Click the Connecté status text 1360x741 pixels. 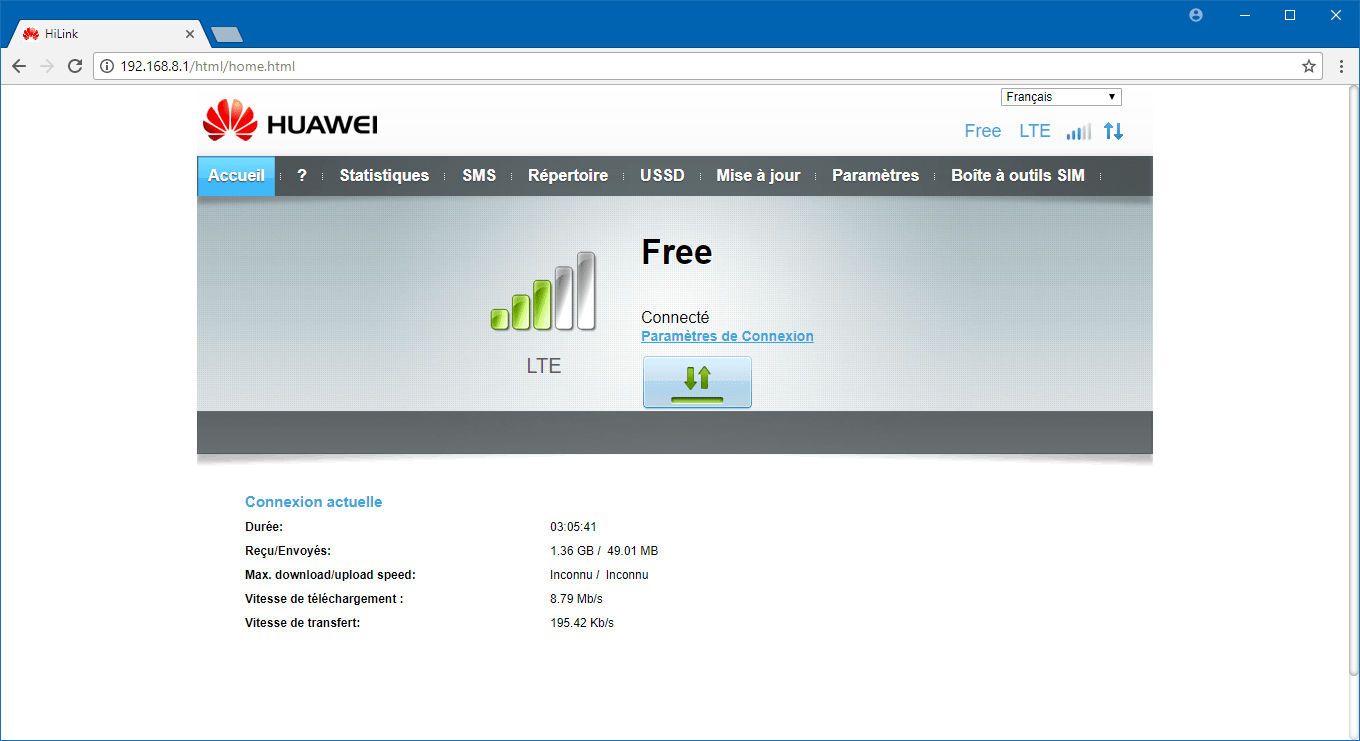coord(675,318)
